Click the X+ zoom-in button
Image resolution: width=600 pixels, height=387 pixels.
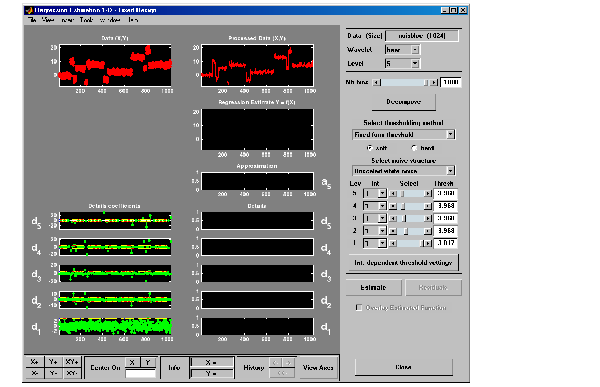34,362
